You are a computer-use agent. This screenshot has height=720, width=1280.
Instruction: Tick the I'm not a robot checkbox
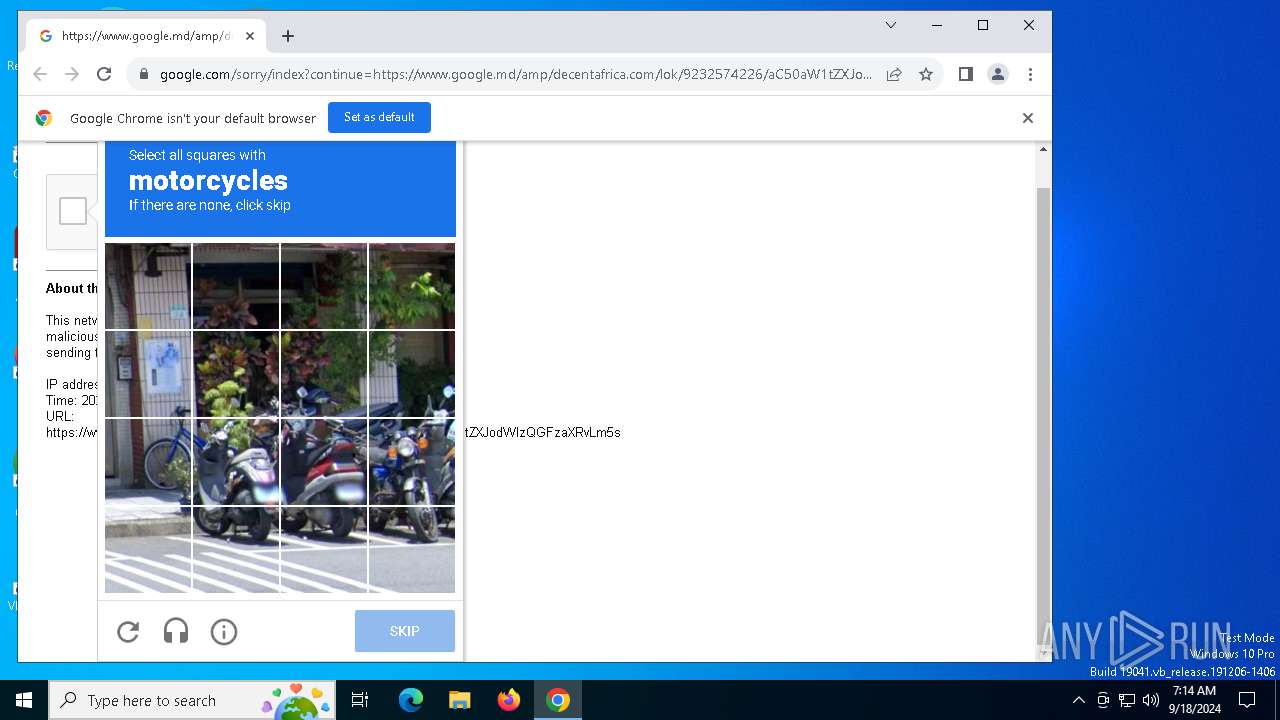[x=72, y=211]
